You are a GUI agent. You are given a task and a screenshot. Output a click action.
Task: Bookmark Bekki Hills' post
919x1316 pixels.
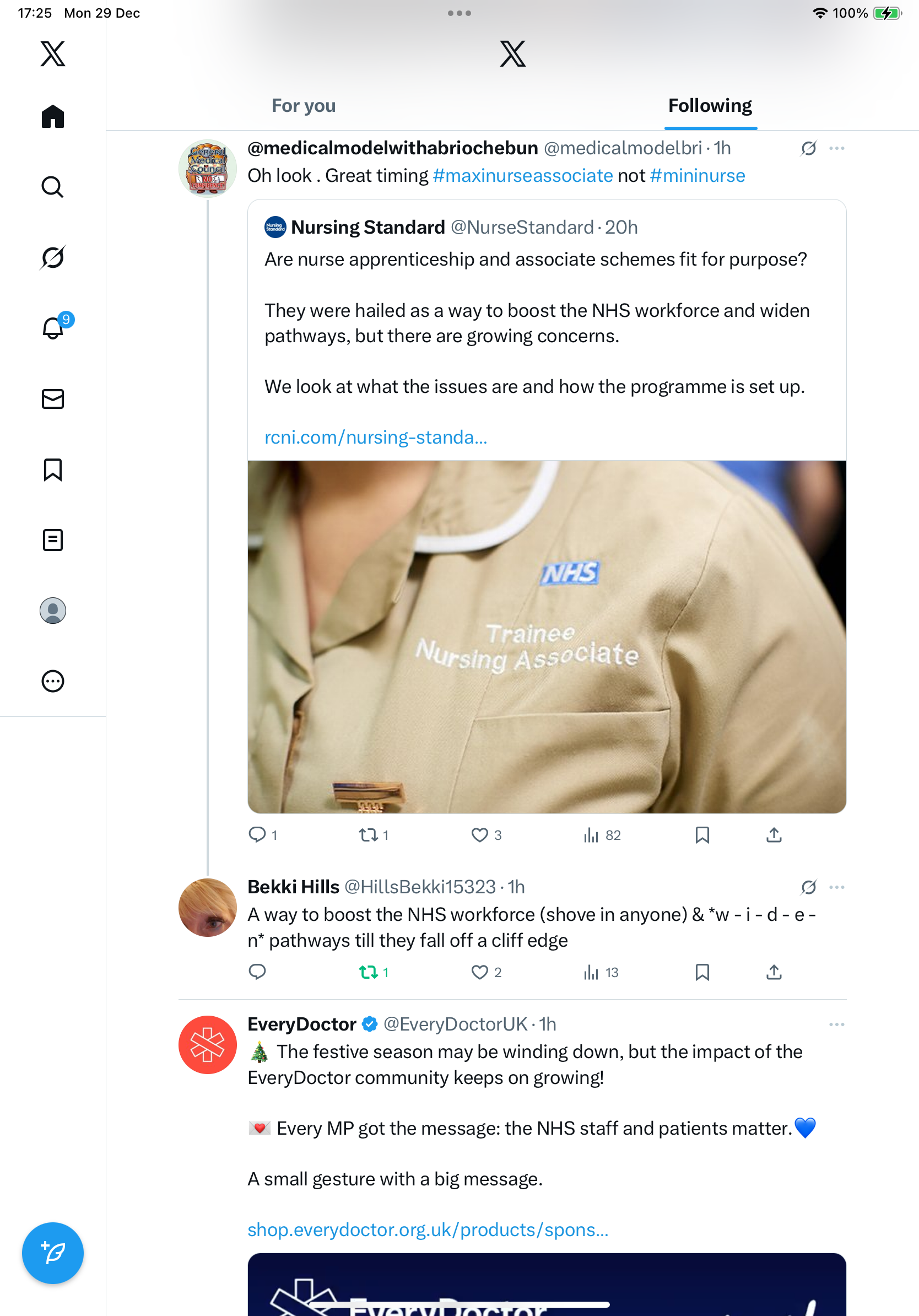click(702, 972)
